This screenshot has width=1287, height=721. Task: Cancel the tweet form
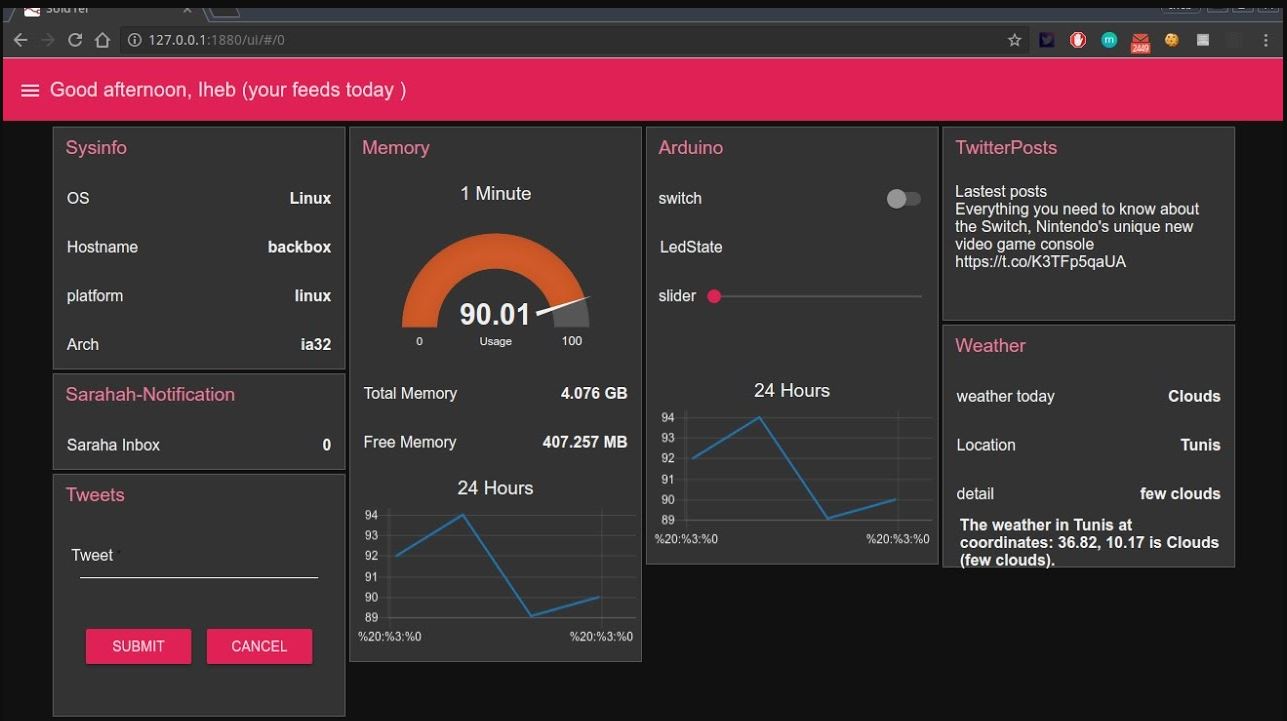point(259,646)
